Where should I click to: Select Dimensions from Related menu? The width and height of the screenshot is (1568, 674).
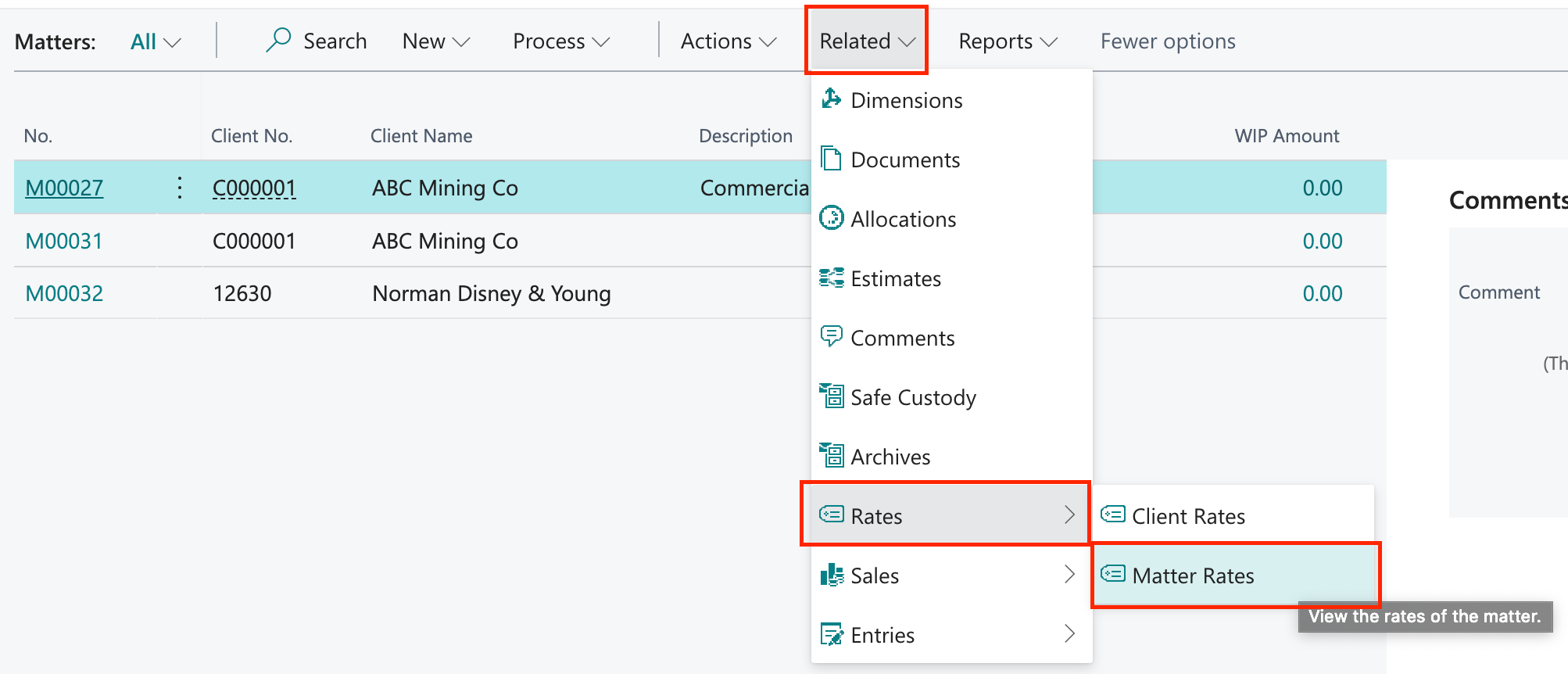(951, 100)
